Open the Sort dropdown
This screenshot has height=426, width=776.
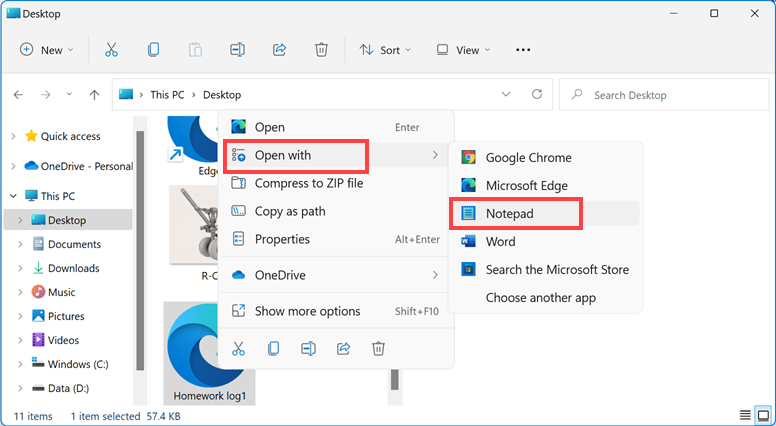[x=380, y=50]
